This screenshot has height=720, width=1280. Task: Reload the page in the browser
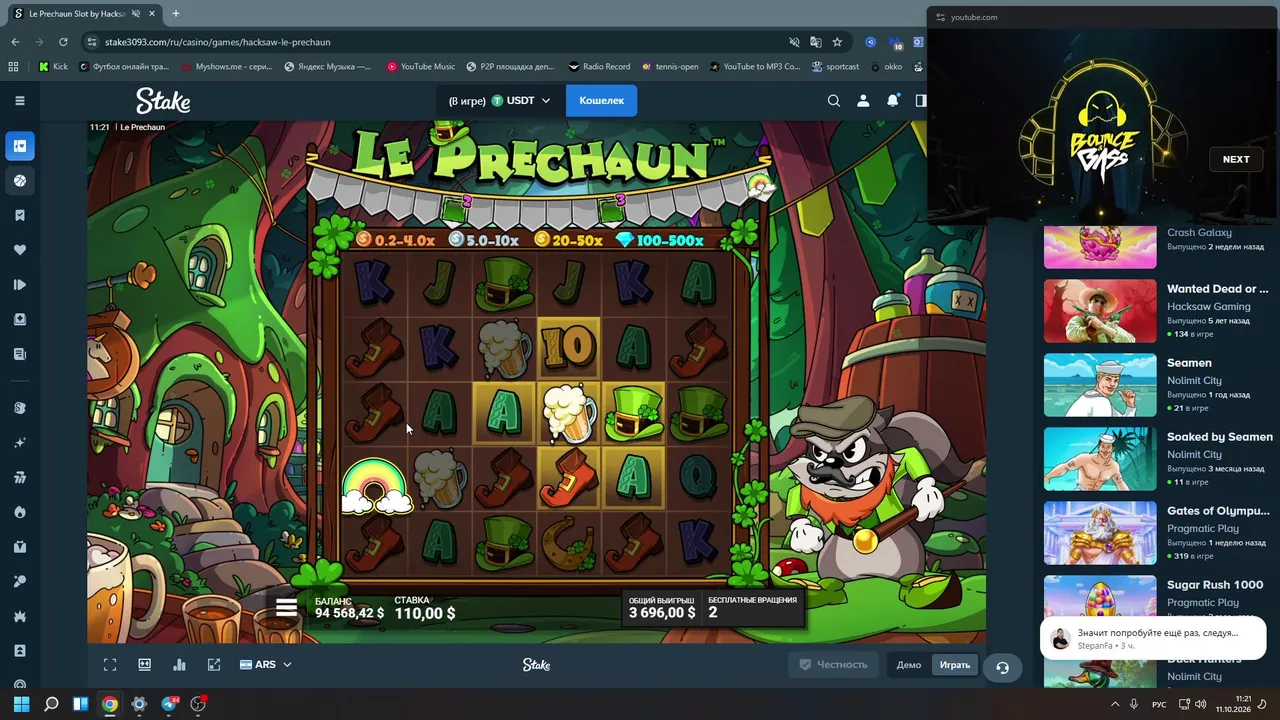click(x=63, y=42)
